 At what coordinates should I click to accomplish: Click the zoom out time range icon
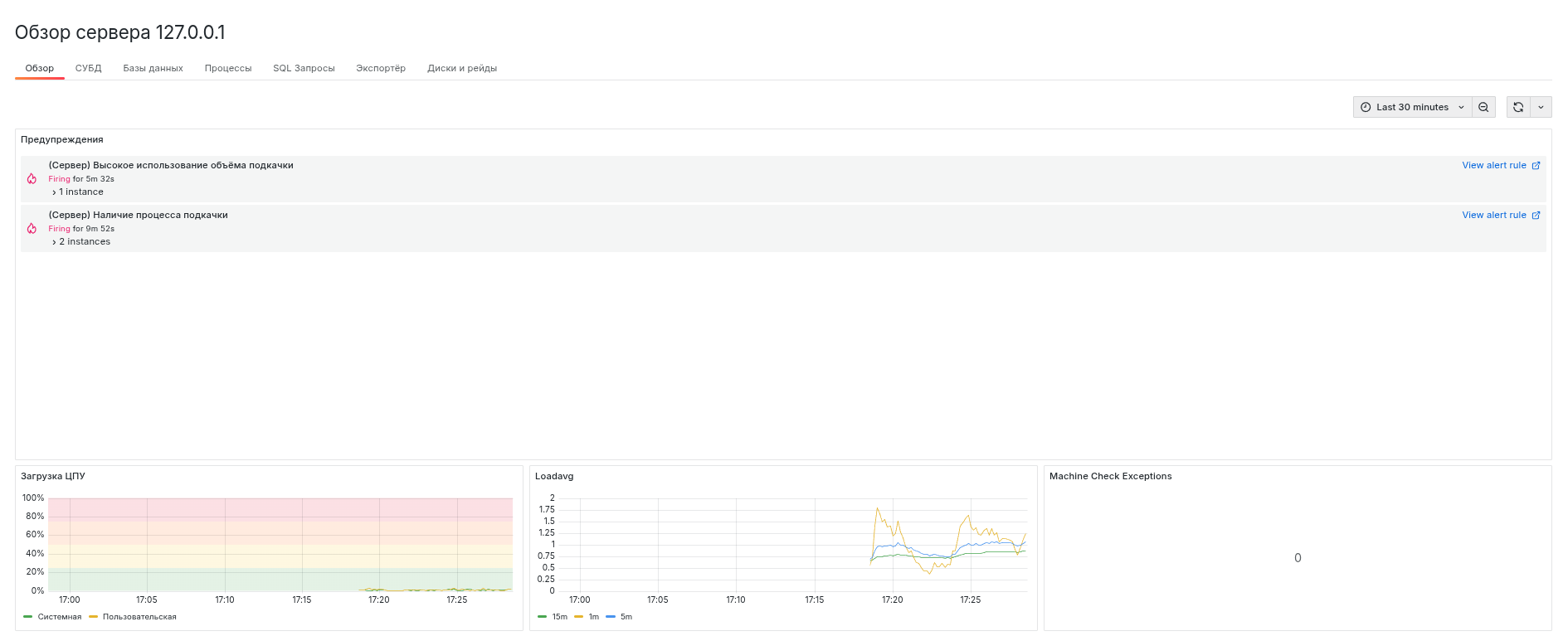click(x=1483, y=107)
